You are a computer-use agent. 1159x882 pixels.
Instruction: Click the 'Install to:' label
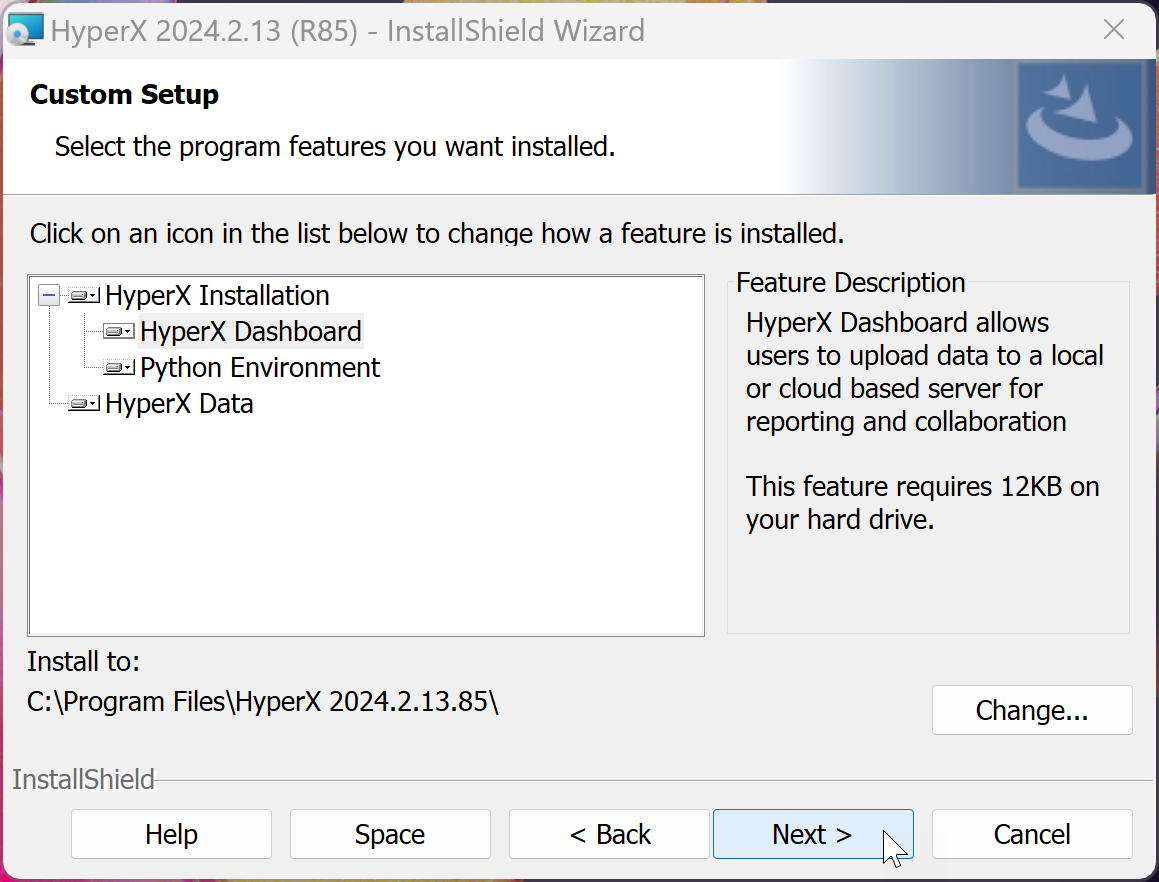coord(84,661)
